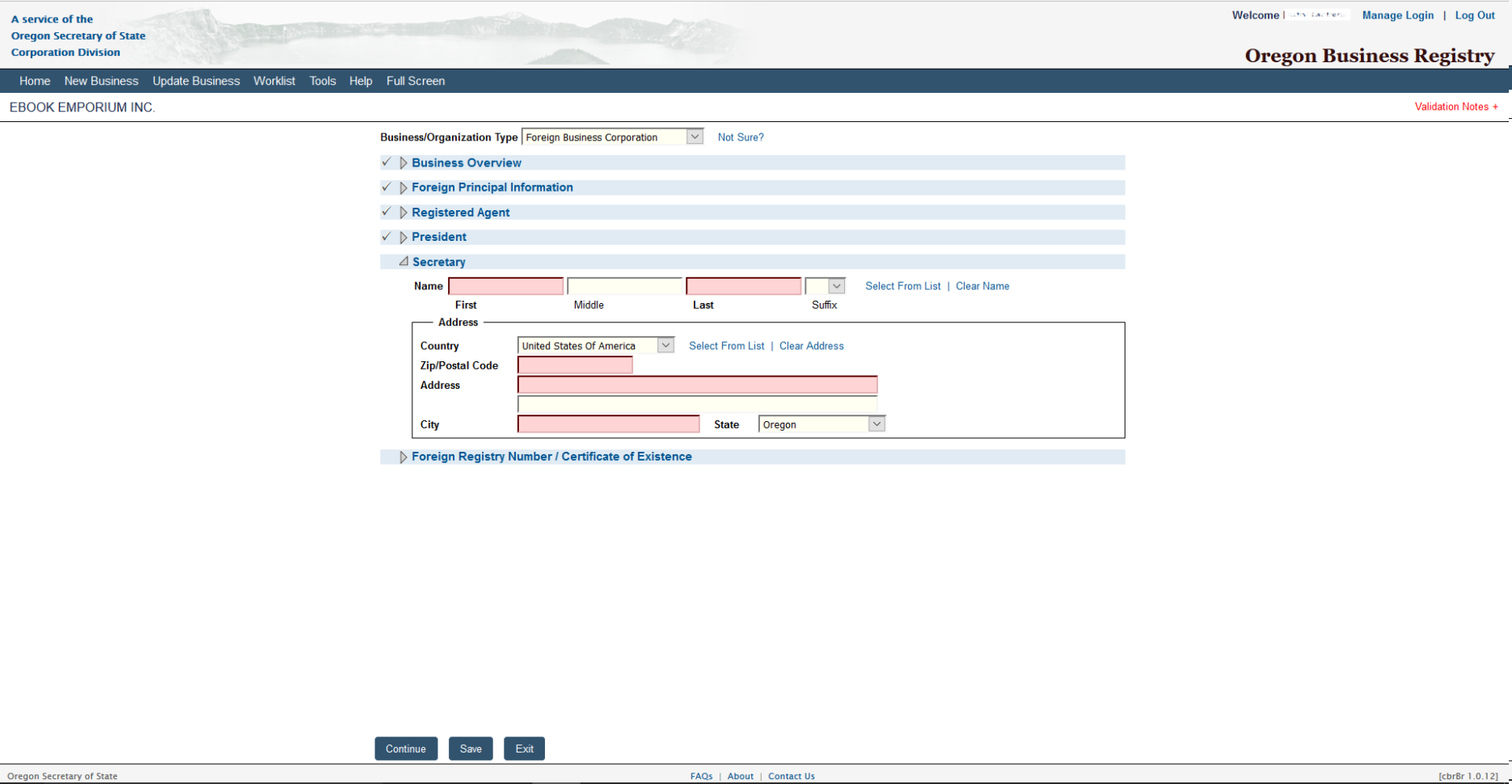Viewport: 1512px width, 784px height.
Task: Click Clear Address in the Address section
Action: pyautogui.click(x=811, y=345)
